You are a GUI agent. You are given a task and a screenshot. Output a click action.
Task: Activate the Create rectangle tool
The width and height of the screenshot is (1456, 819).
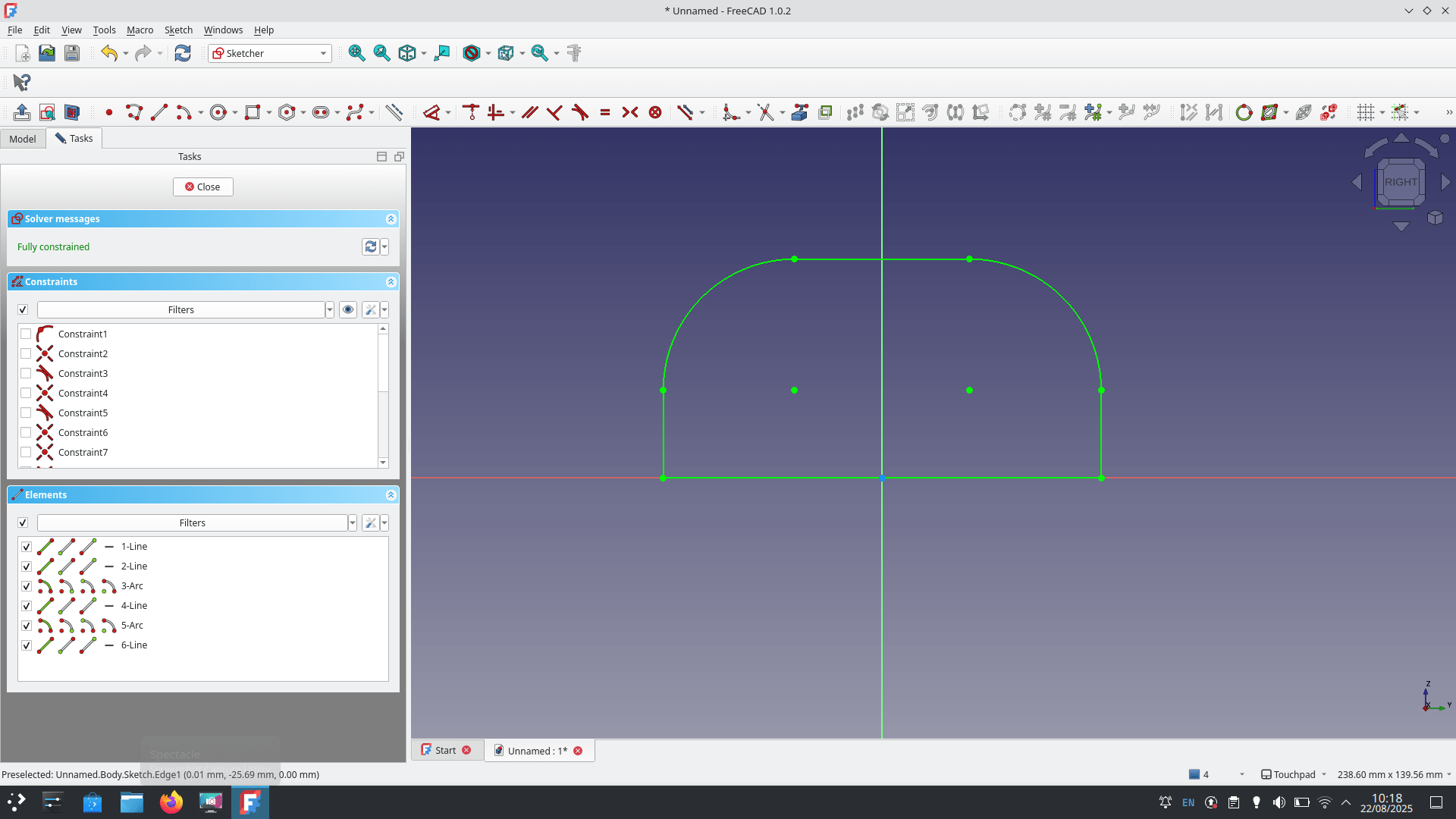point(253,111)
